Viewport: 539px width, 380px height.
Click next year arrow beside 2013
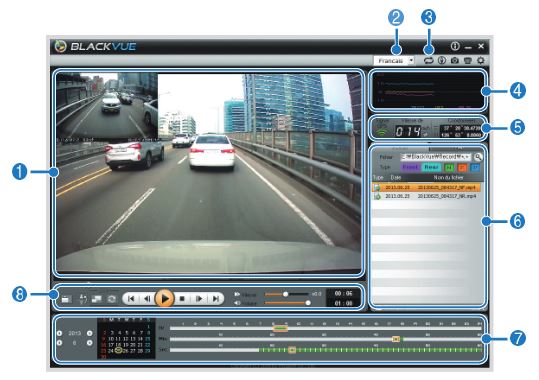pos(90,333)
